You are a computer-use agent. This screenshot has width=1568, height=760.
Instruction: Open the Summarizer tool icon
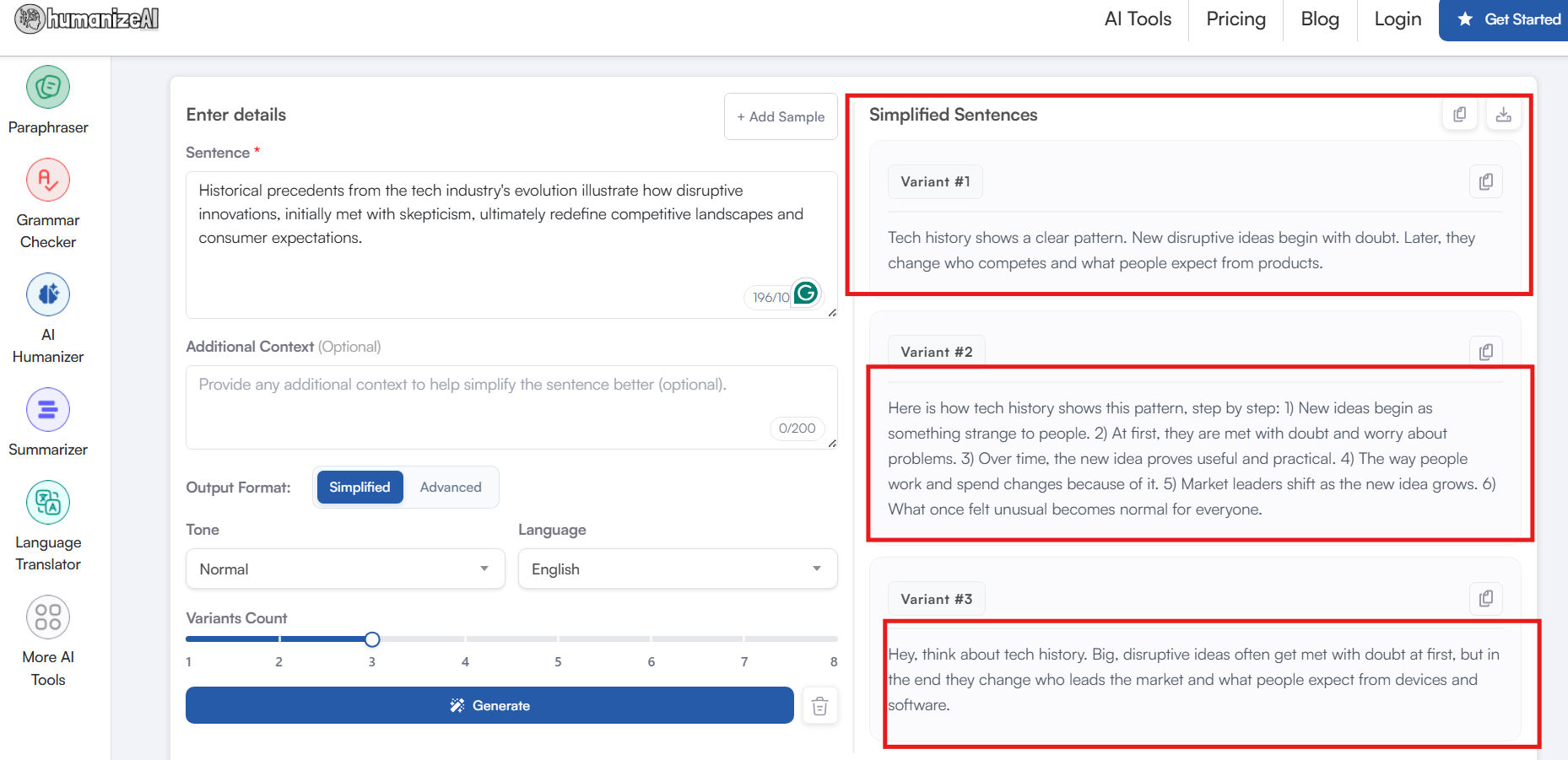(x=48, y=410)
